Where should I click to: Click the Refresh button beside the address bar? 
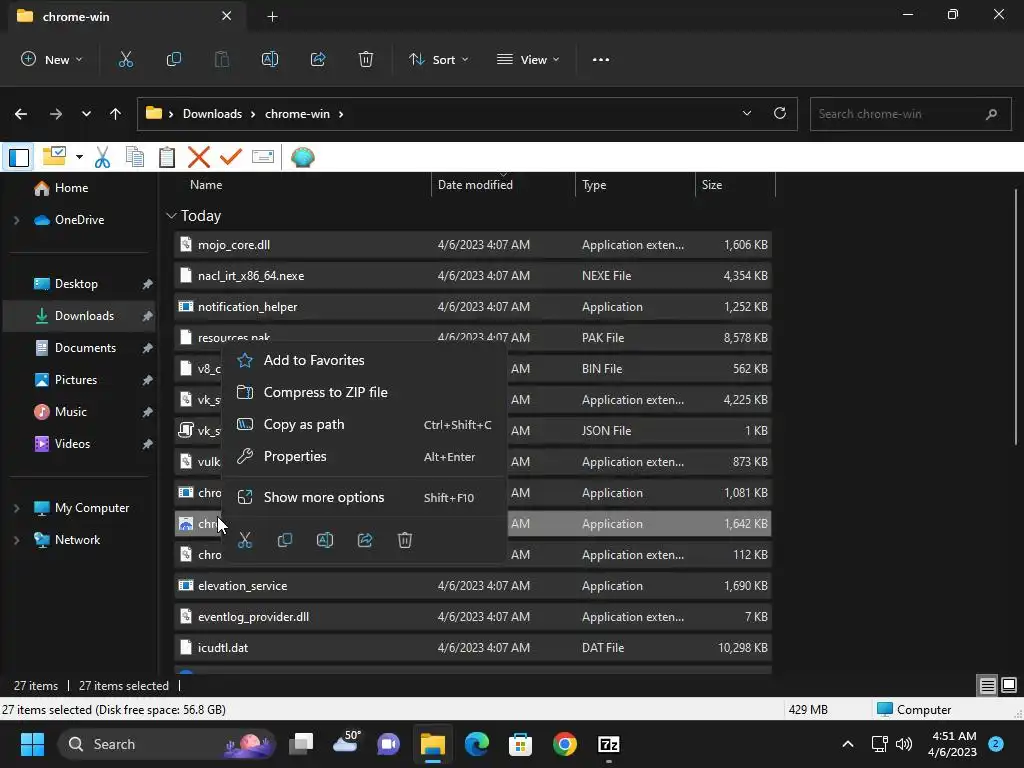pyautogui.click(x=780, y=114)
